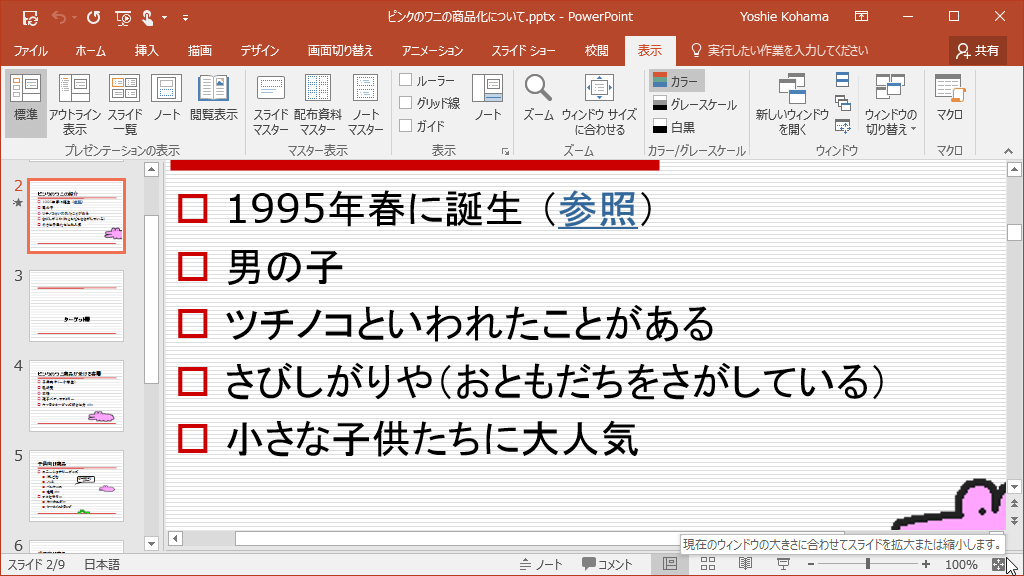The image size is (1024, 576).
Task: Click Move Split icon
Action: (x=842, y=127)
